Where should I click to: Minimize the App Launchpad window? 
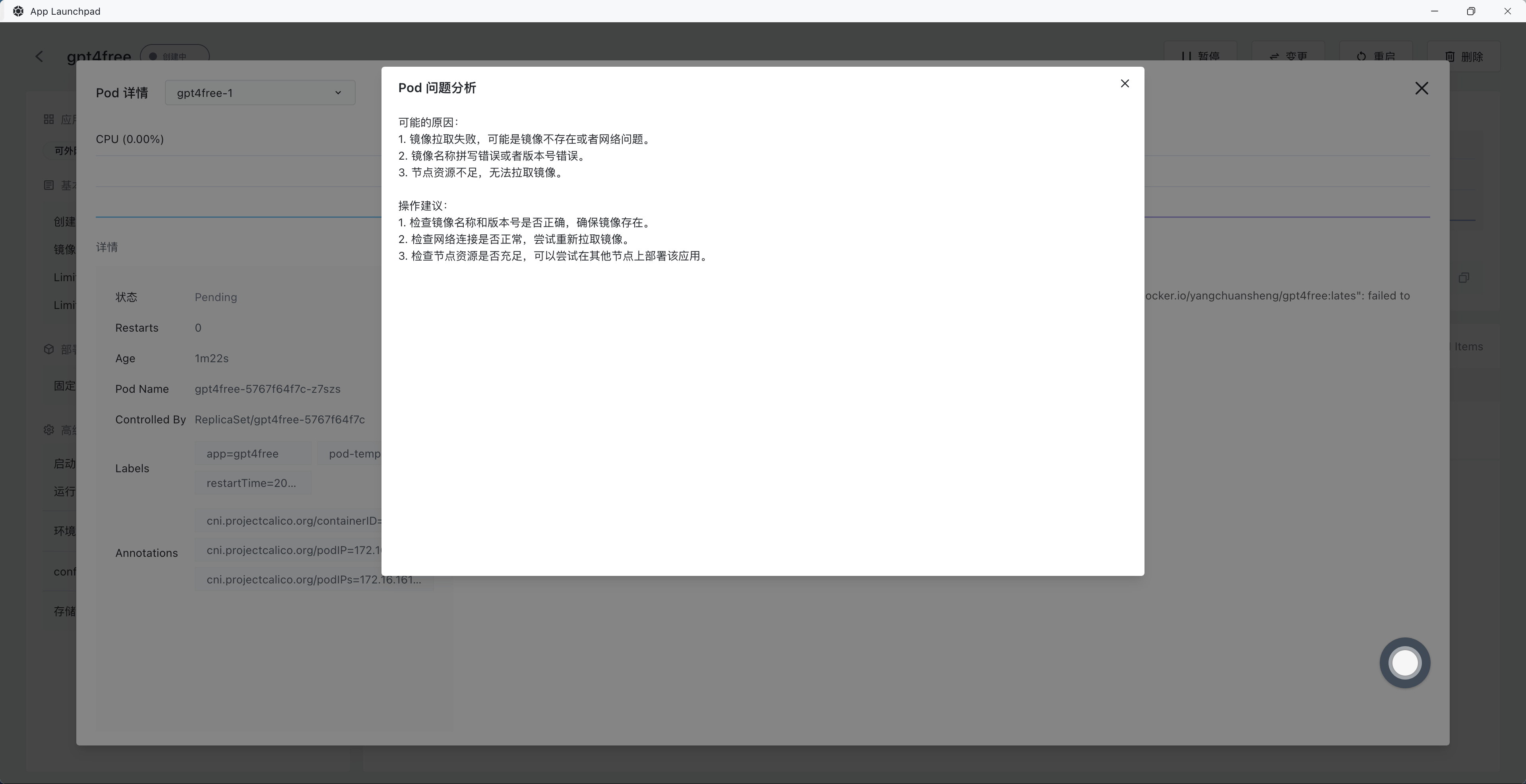coord(1434,11)
